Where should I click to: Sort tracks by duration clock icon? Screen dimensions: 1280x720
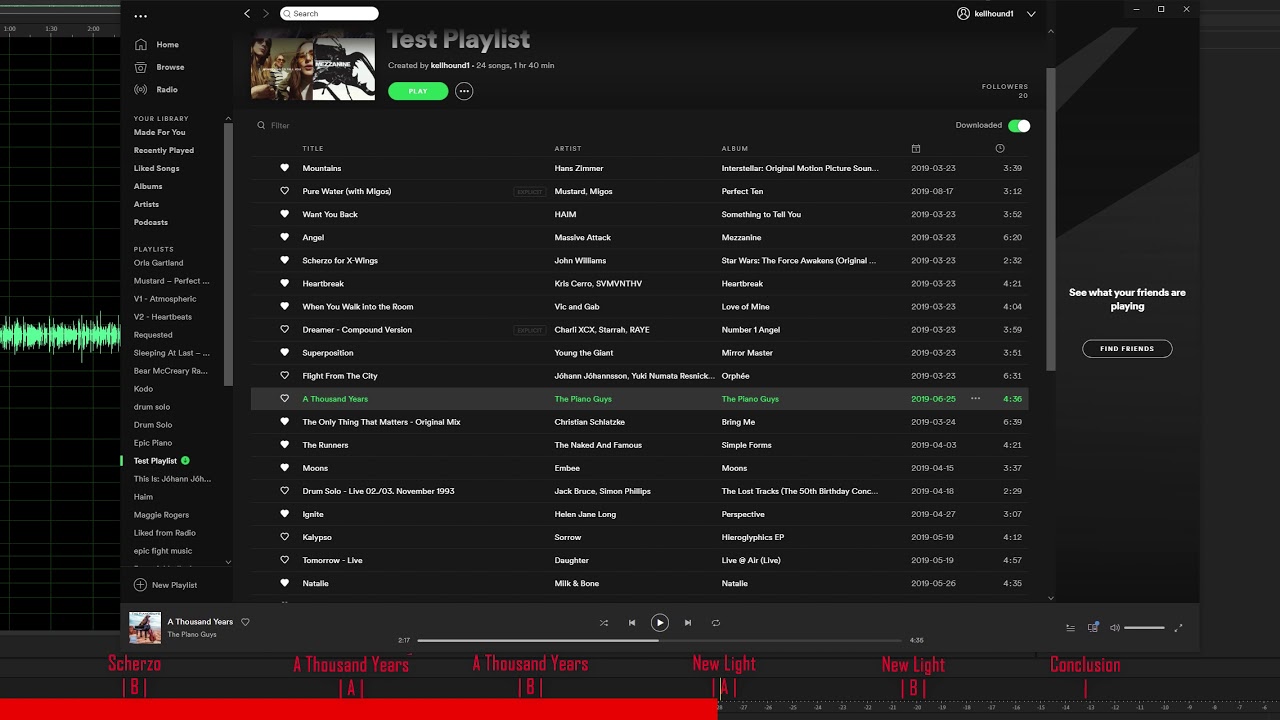click(1000, 149)
